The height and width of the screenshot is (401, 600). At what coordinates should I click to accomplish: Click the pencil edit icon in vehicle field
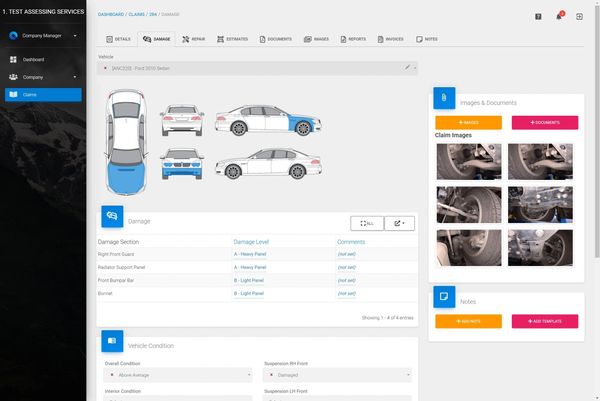click(408, 67)
